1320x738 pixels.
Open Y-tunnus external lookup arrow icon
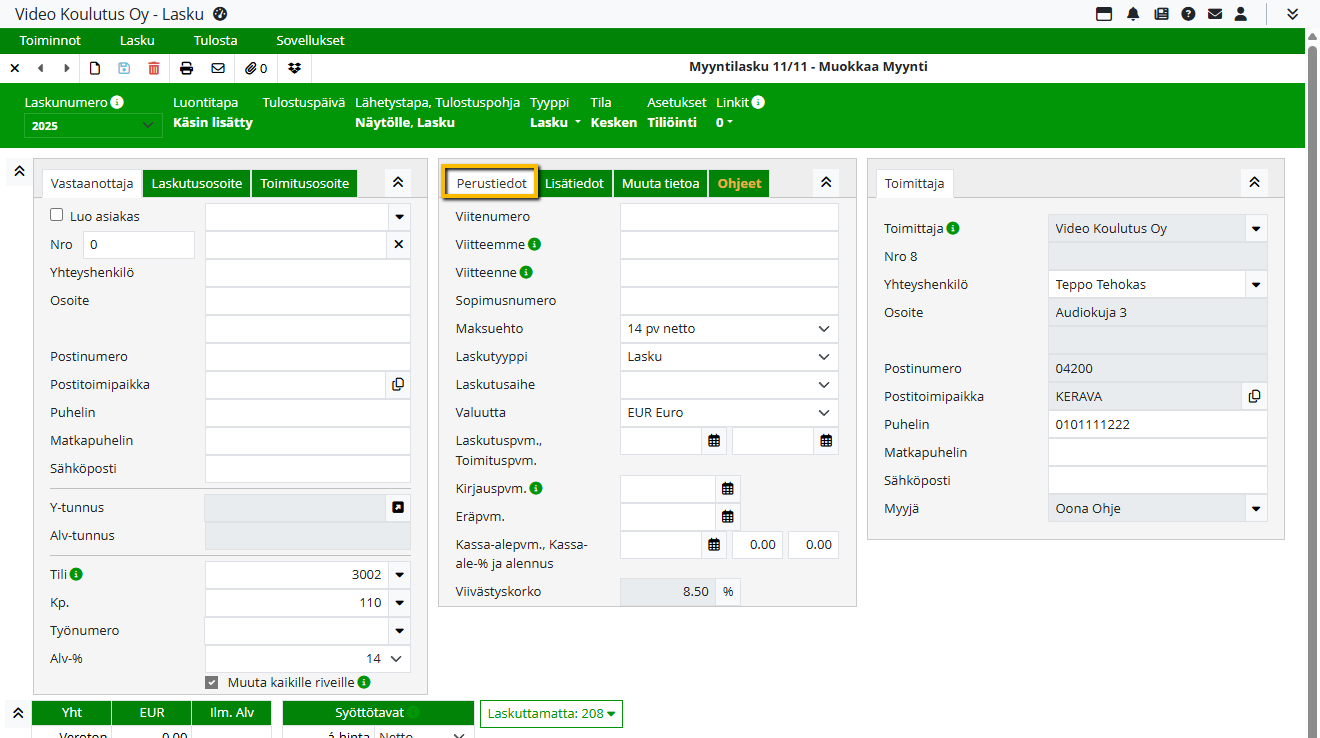398,508
